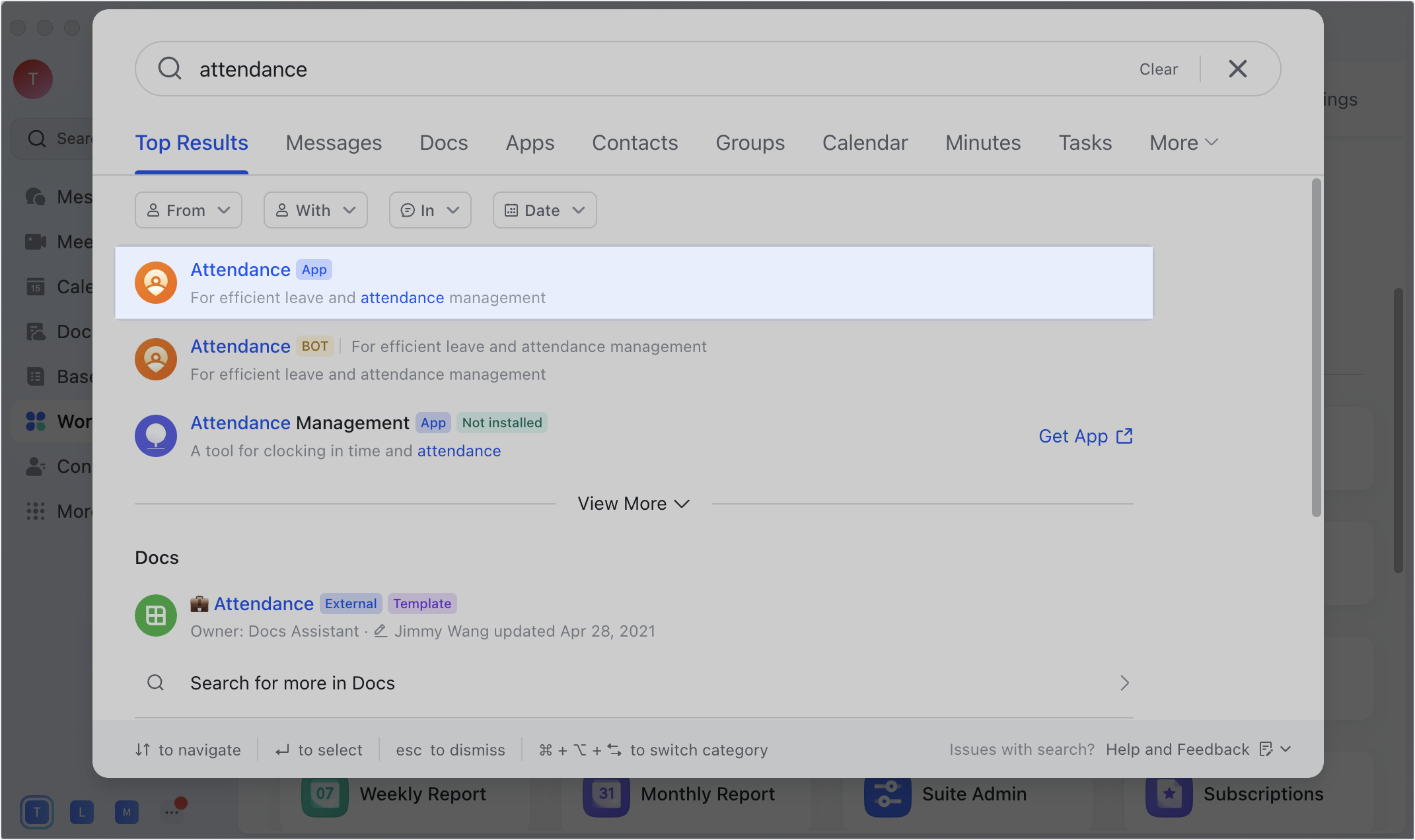Click the green Attendance sheet doc icon
This screenshot has height=840, width=1415.
(x=156, y=615)
